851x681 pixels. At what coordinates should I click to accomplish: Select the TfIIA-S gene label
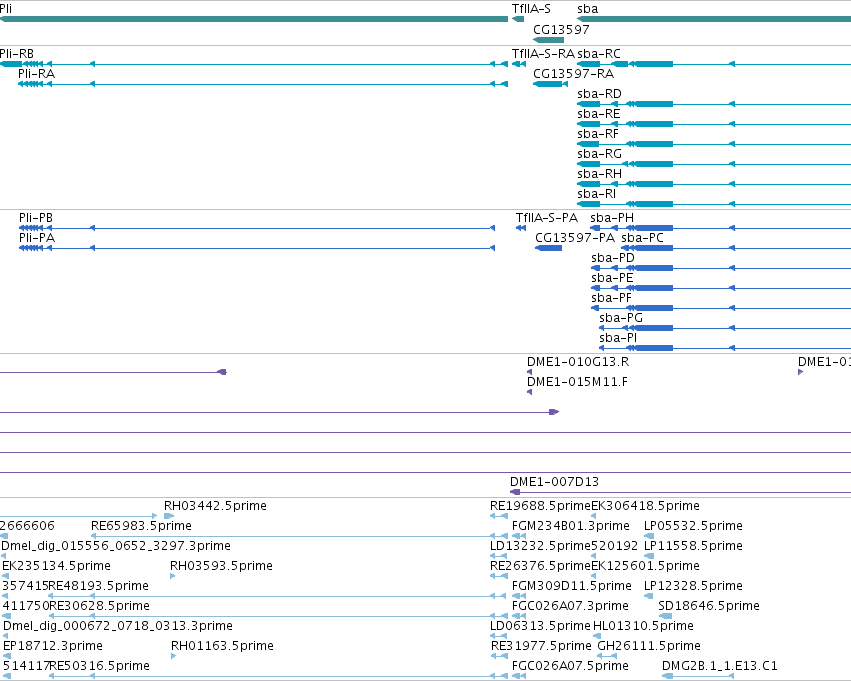coord(531,9)
